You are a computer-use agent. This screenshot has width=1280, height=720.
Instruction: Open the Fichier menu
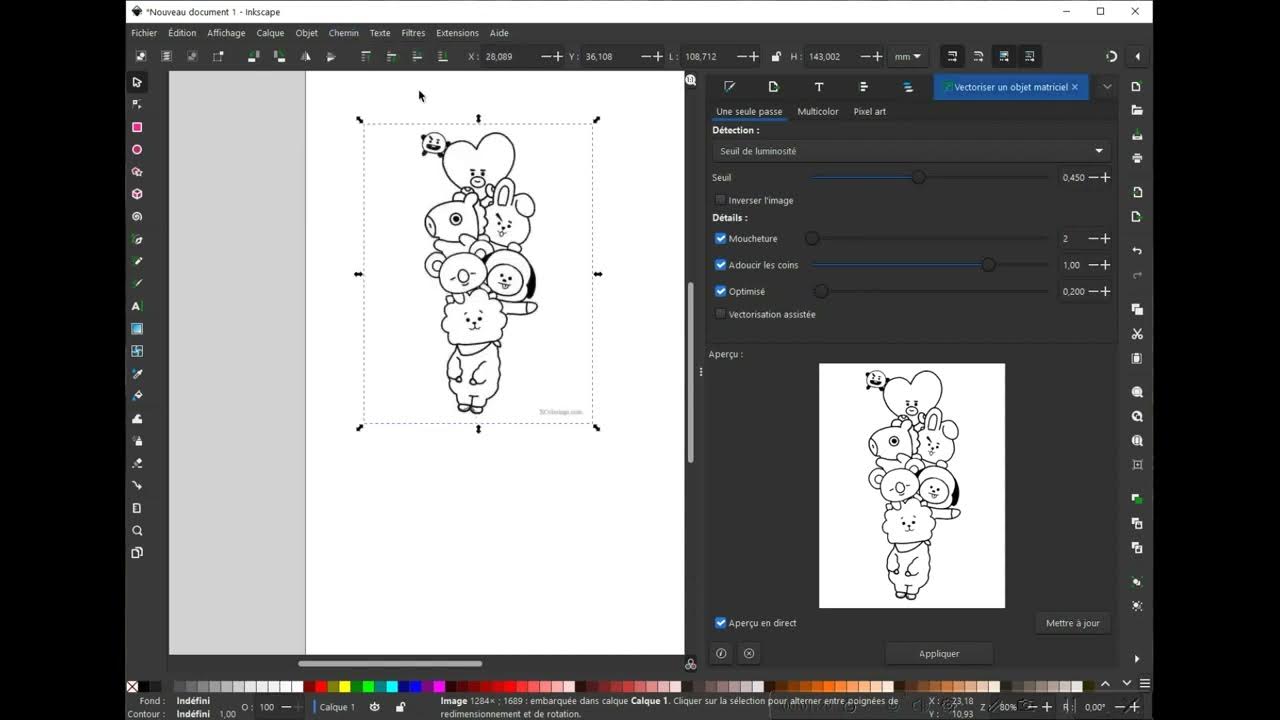(144, 33)
